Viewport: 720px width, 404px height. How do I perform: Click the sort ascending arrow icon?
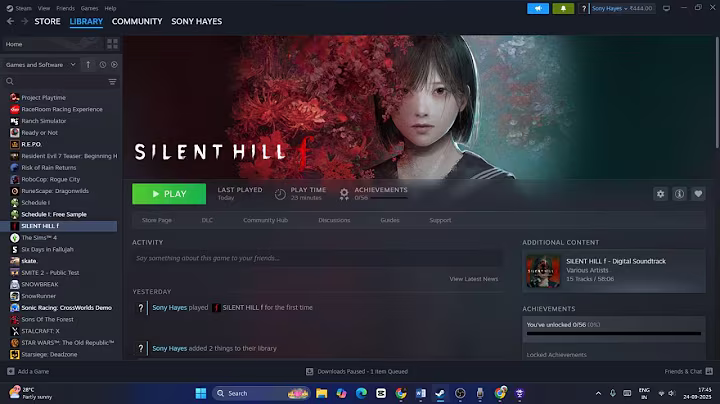coord(88,65)
